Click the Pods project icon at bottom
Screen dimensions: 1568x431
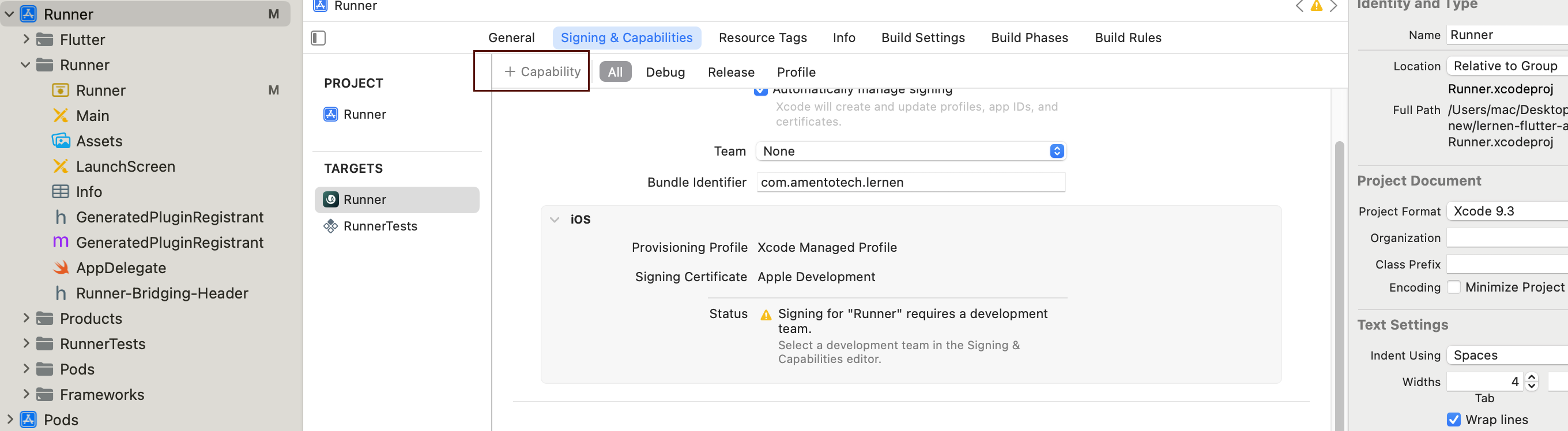tap(29, 419)
